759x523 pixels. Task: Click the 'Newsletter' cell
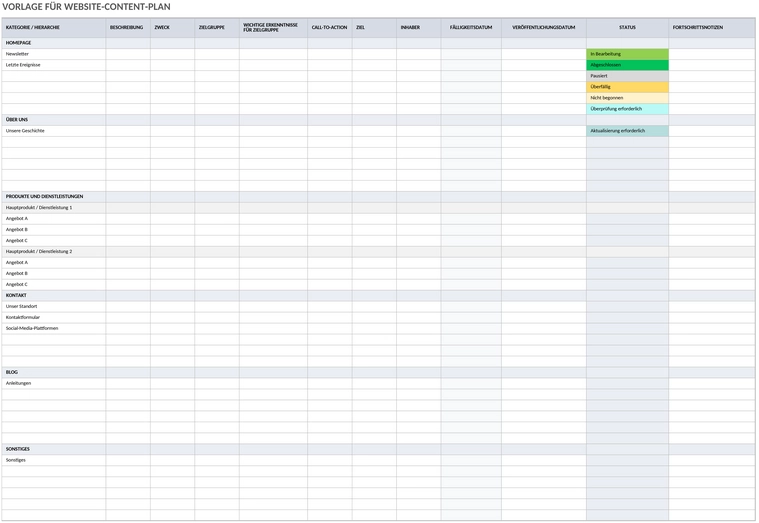coord(54,54)
